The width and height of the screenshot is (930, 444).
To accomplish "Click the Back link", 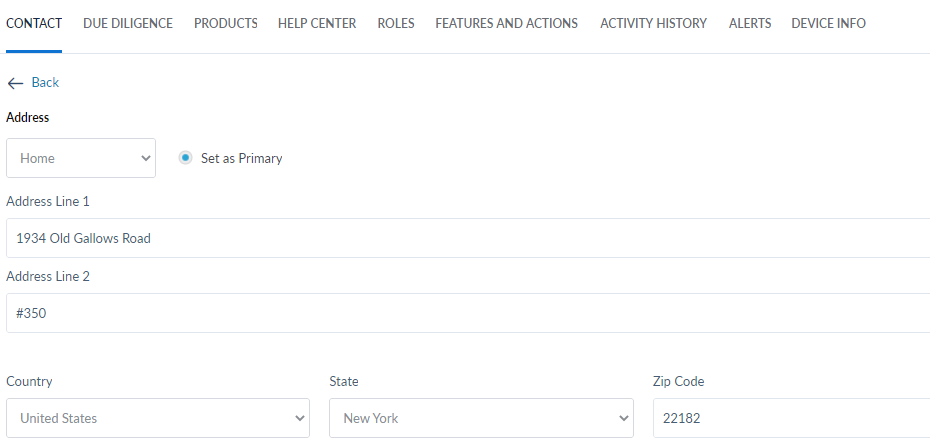I will point(45,83).
